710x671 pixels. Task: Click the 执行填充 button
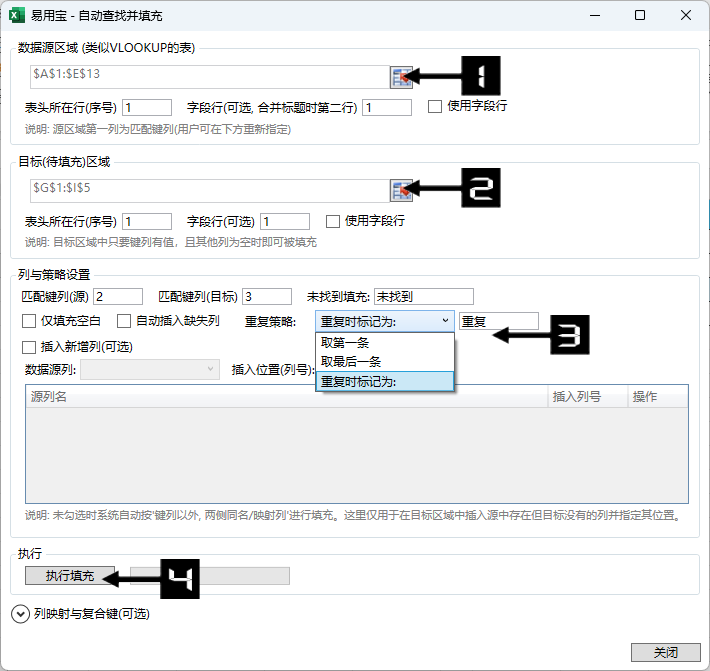pyautogui.click(x=70, y=576)
